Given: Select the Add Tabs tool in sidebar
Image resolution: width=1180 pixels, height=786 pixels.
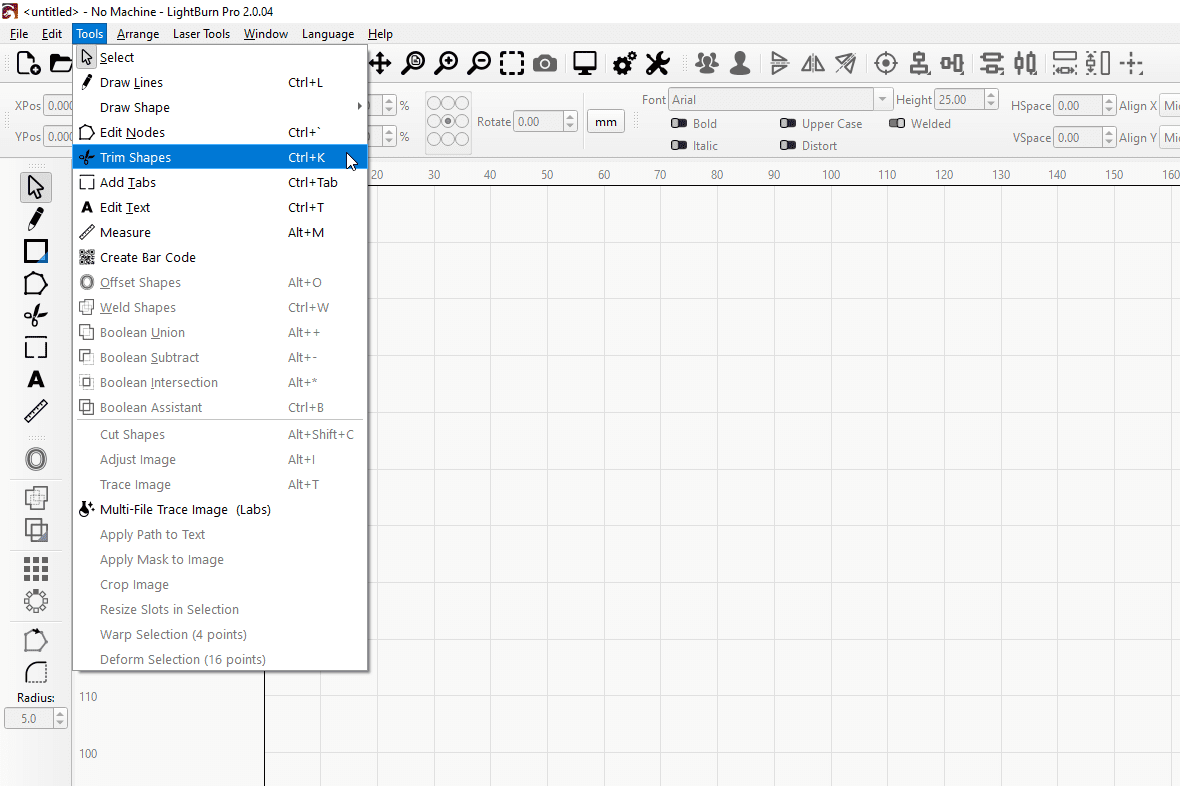Looking at the screenshot, I should 35,347.
